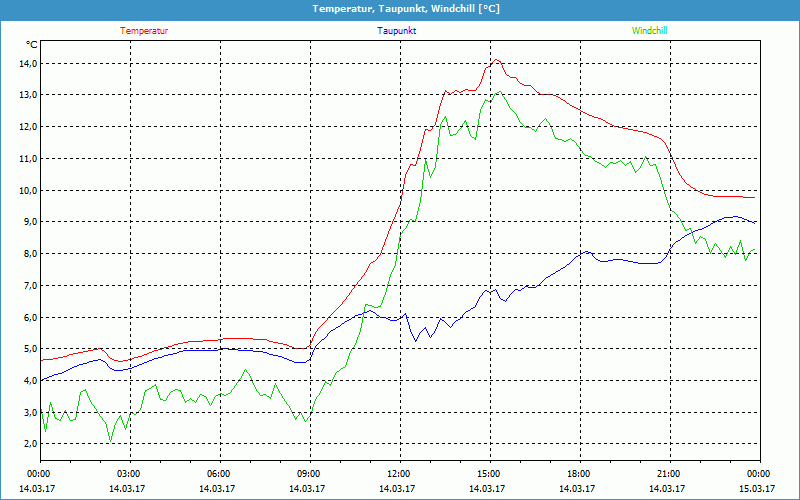
Task: Click the 4,0 y-axis value
Action: tap(30, 381)
